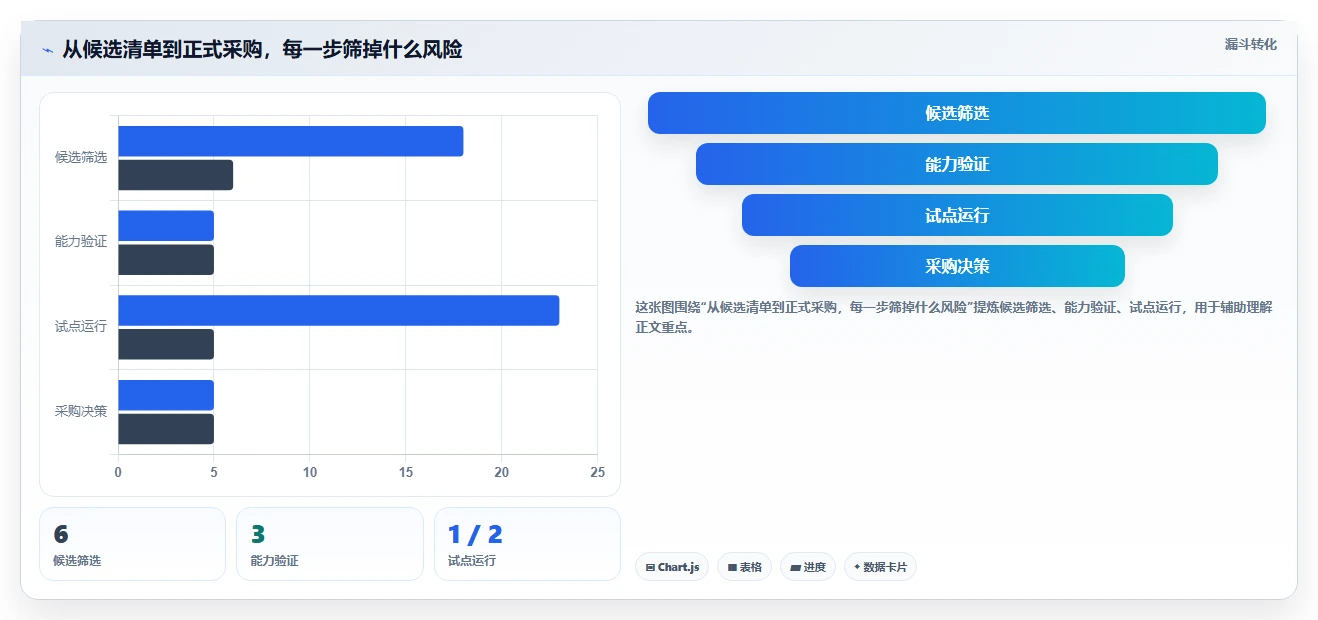The width and height of the screenshot is (1318, 620).
Task: Click the 采购决策 y-axis label
Action: tap(81, 411)
